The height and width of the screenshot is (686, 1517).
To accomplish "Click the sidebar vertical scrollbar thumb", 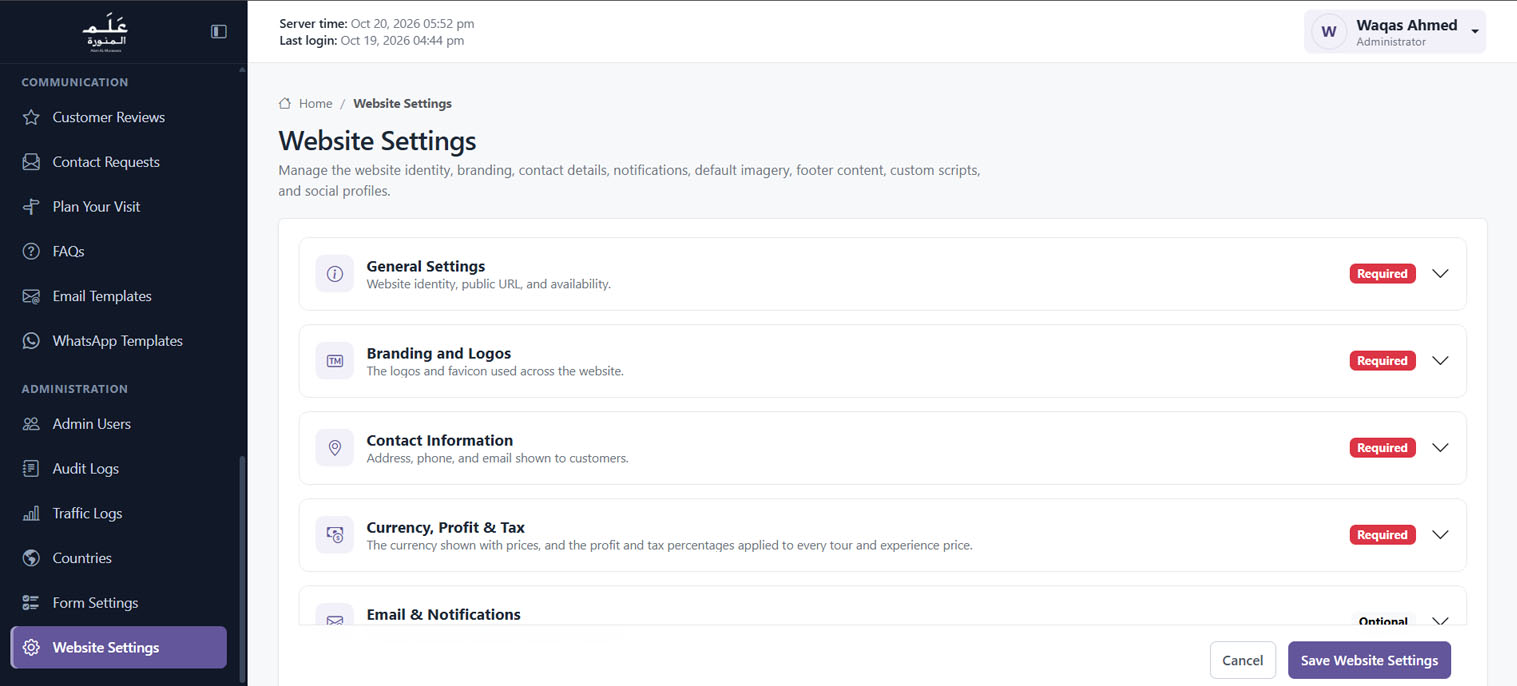I will pos(241,570).
